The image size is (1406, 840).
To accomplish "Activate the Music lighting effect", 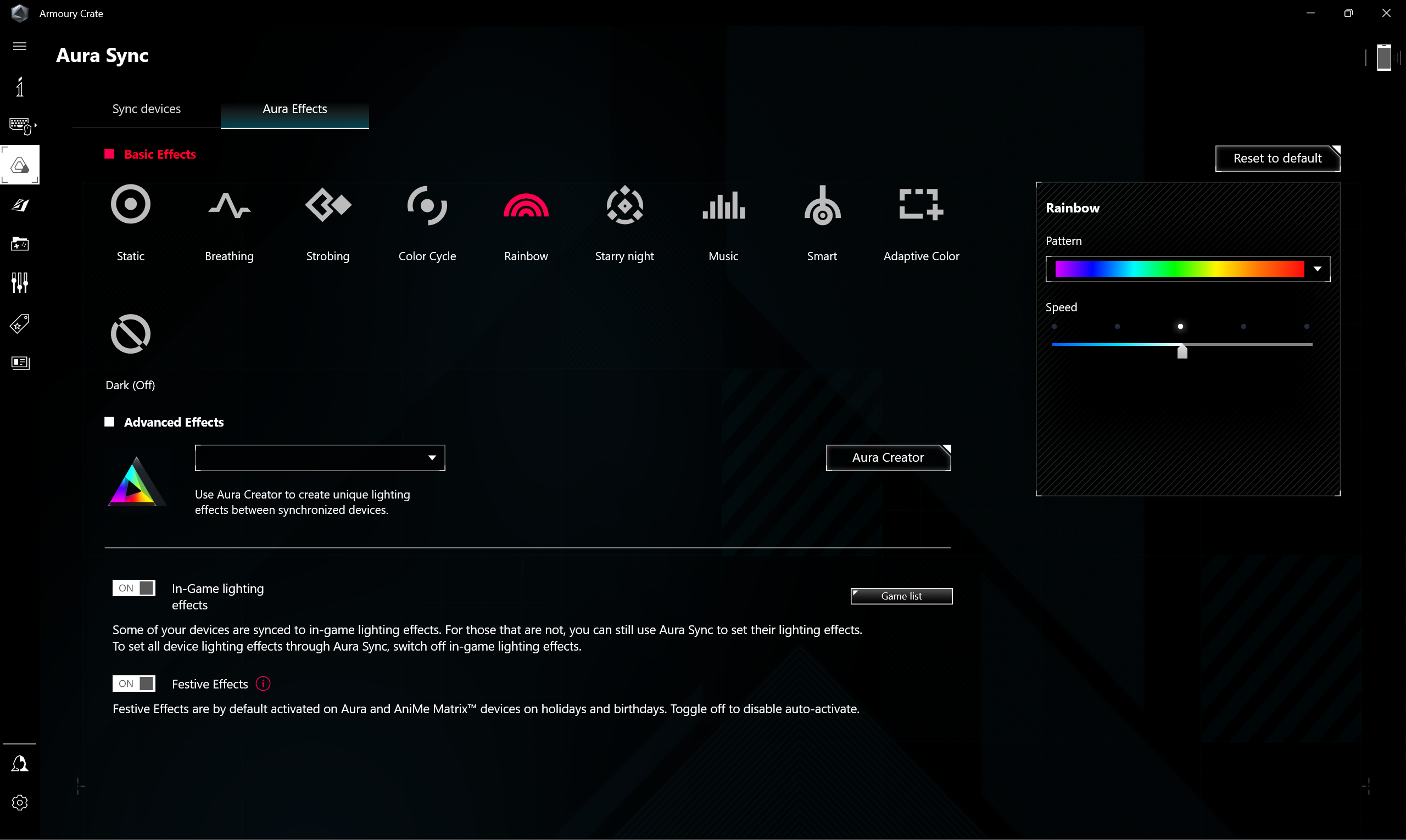I will click(x=723, y=205).
